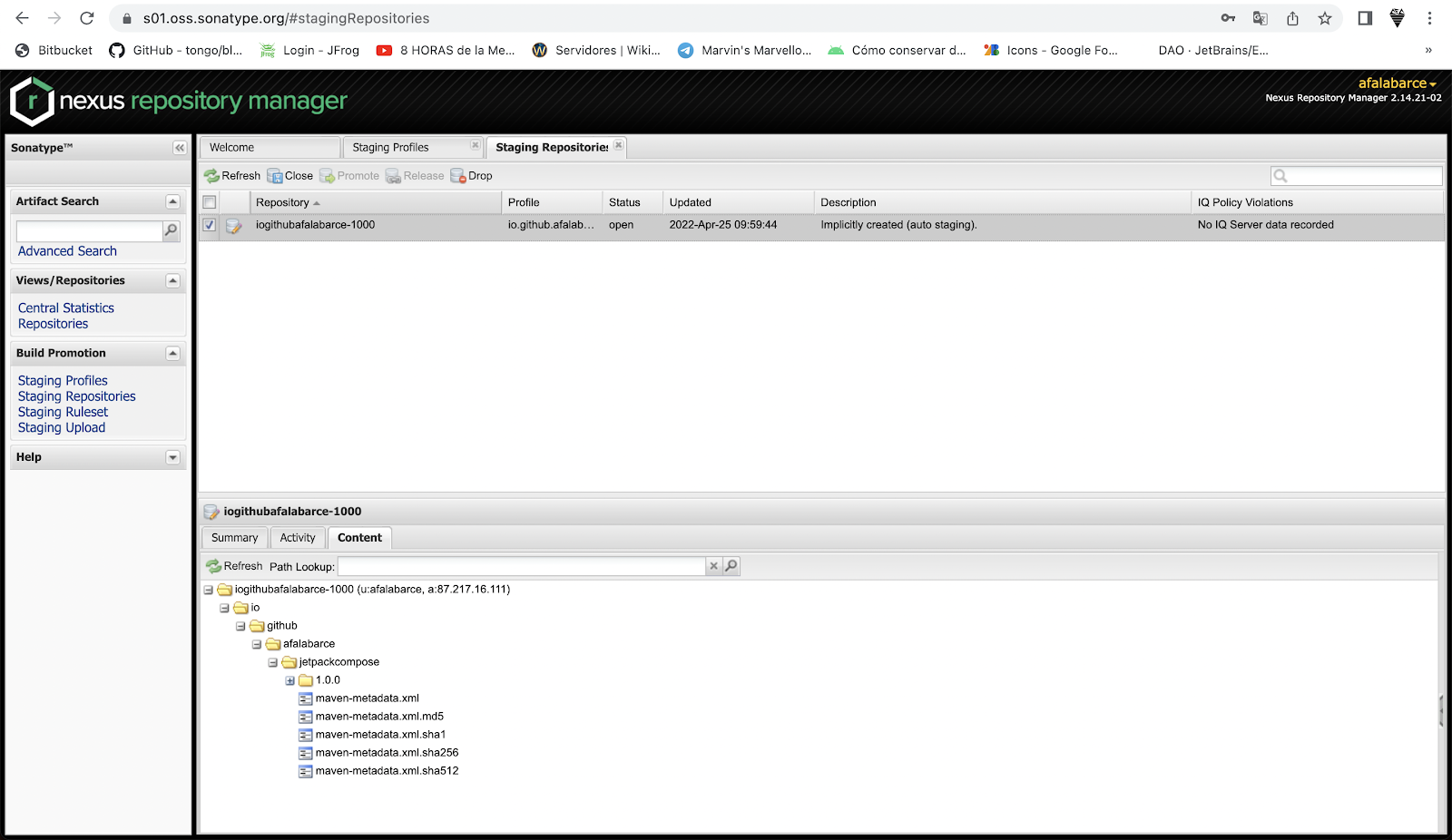Collapse the afalabarce folder node

point(257,644)
